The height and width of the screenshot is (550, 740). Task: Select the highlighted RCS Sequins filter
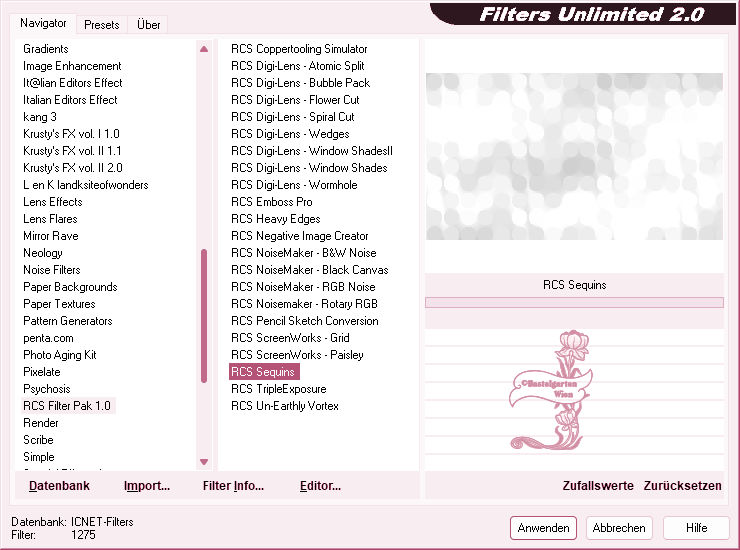click(x=264, y=372)
